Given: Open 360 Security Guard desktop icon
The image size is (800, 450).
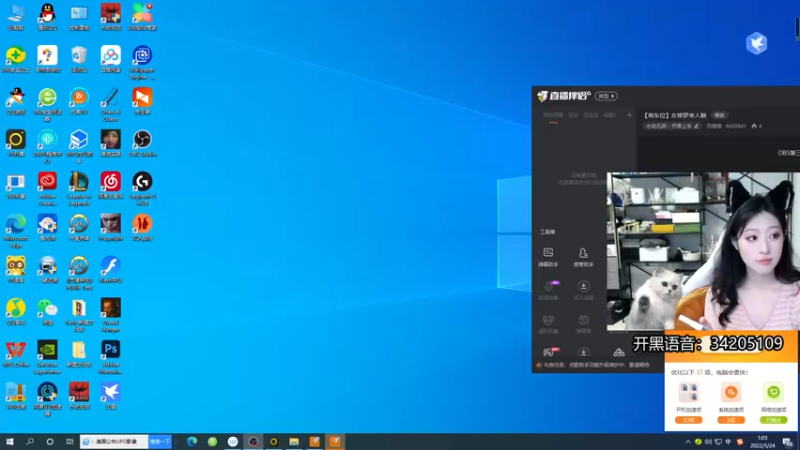Looking at the screenshot, I should [x=16, y=59].
